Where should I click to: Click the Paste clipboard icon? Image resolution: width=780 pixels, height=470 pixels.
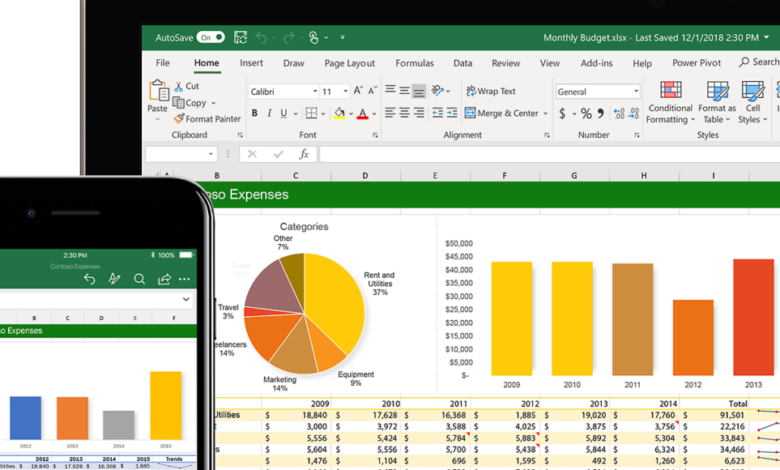coord(159,91)
